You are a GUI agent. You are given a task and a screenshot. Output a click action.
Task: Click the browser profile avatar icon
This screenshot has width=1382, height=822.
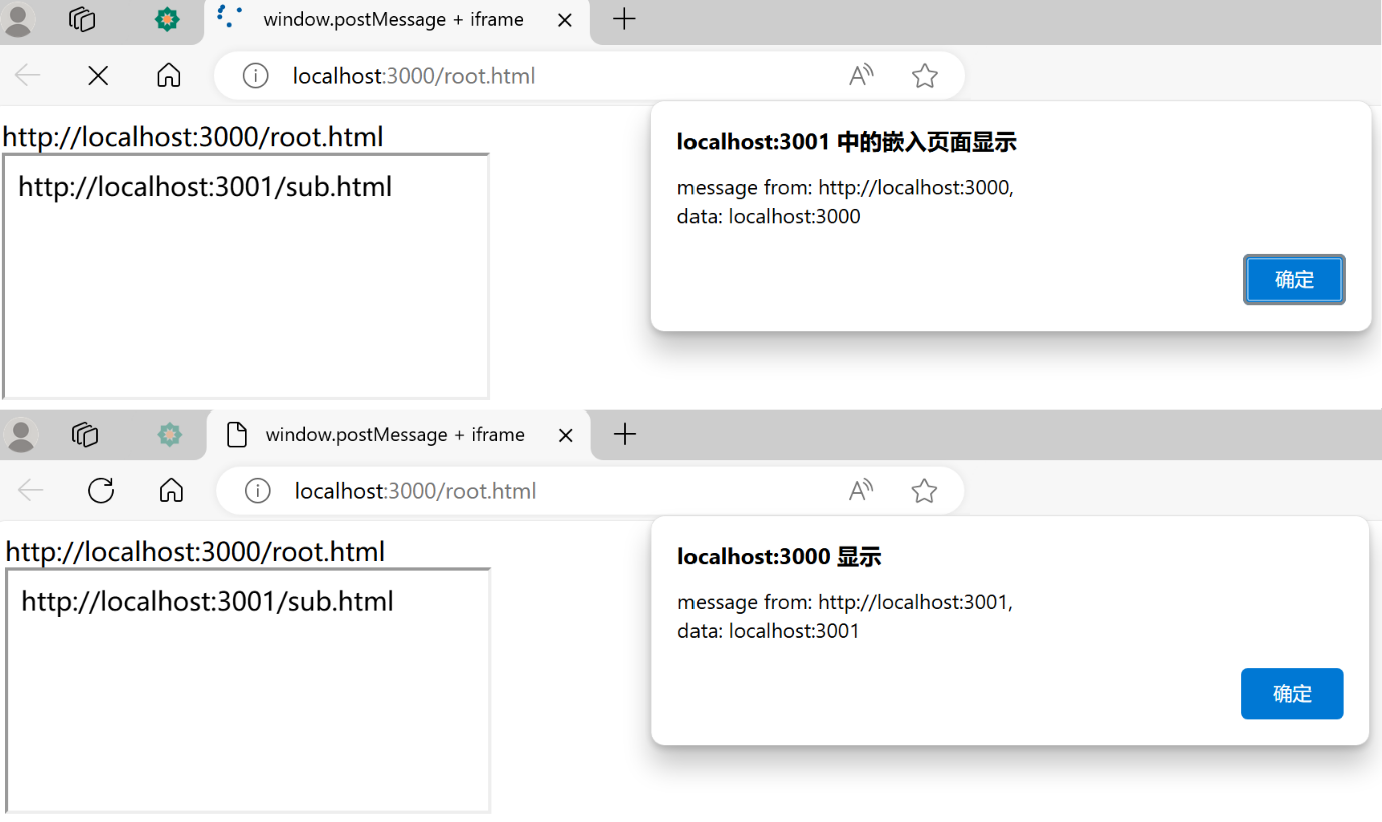[19, 19]
